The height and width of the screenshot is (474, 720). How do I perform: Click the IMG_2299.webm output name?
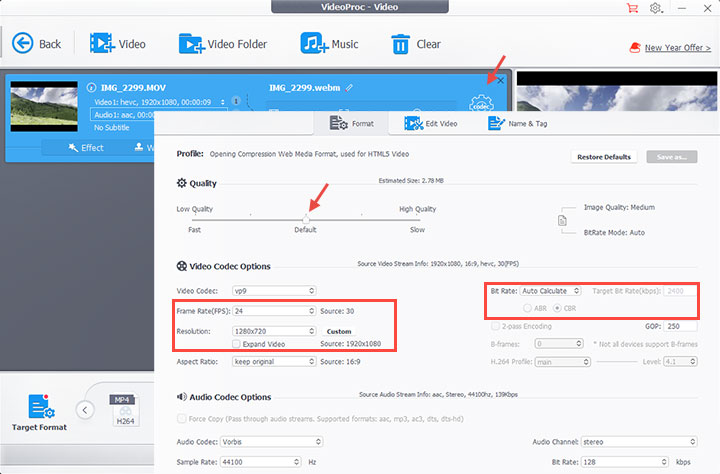coord(304,87)
